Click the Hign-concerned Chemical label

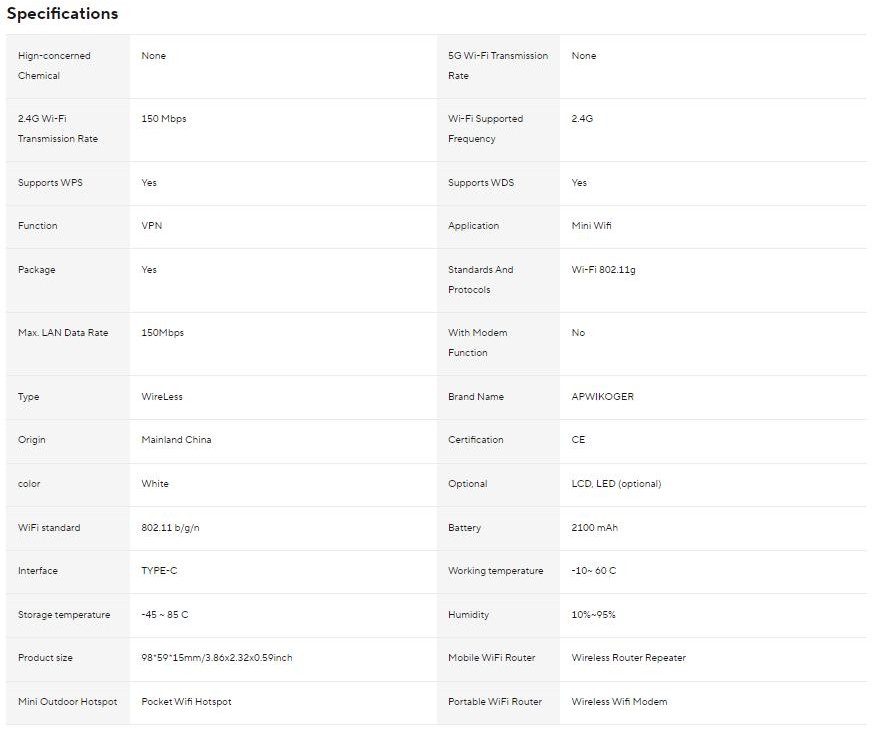tap(54, 66)
